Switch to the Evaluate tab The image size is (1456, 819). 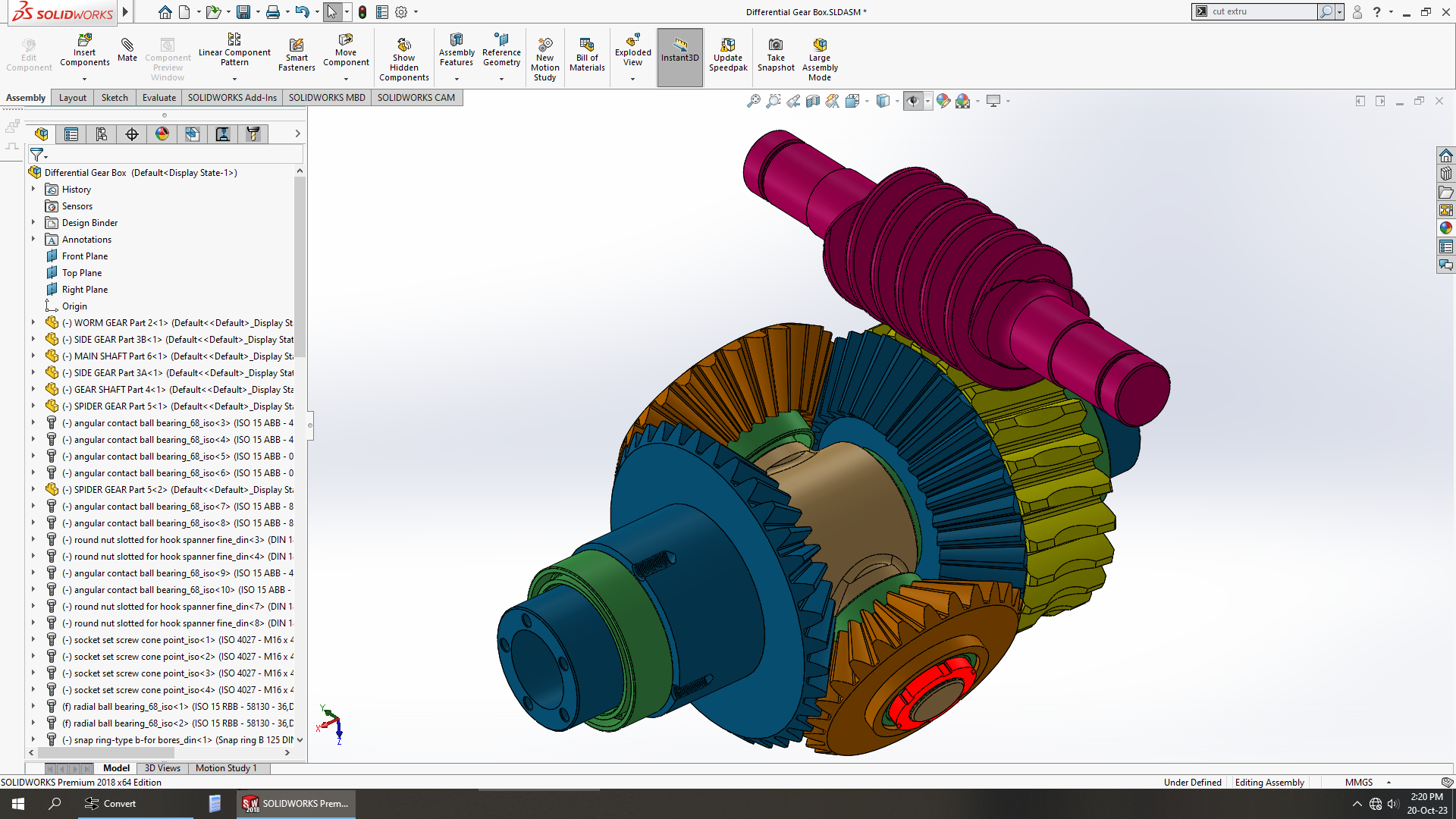pyautogui.click(x=159, y=98)
